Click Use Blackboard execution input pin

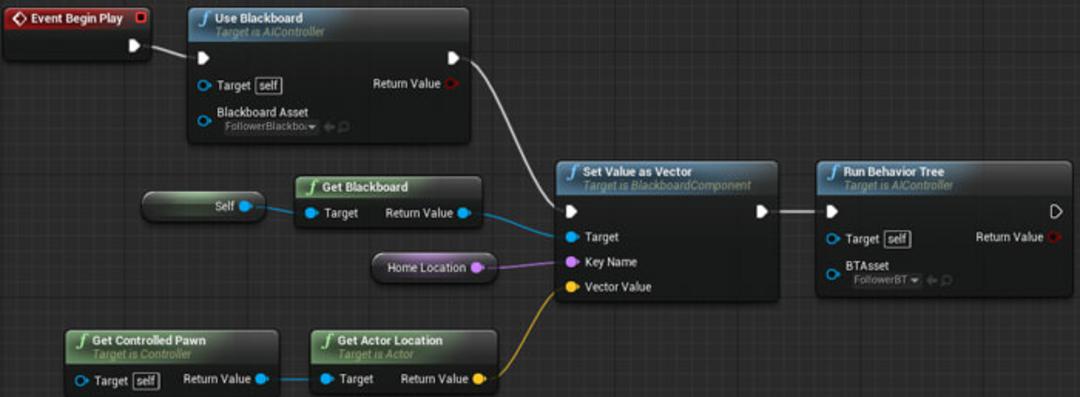(203, 59)
